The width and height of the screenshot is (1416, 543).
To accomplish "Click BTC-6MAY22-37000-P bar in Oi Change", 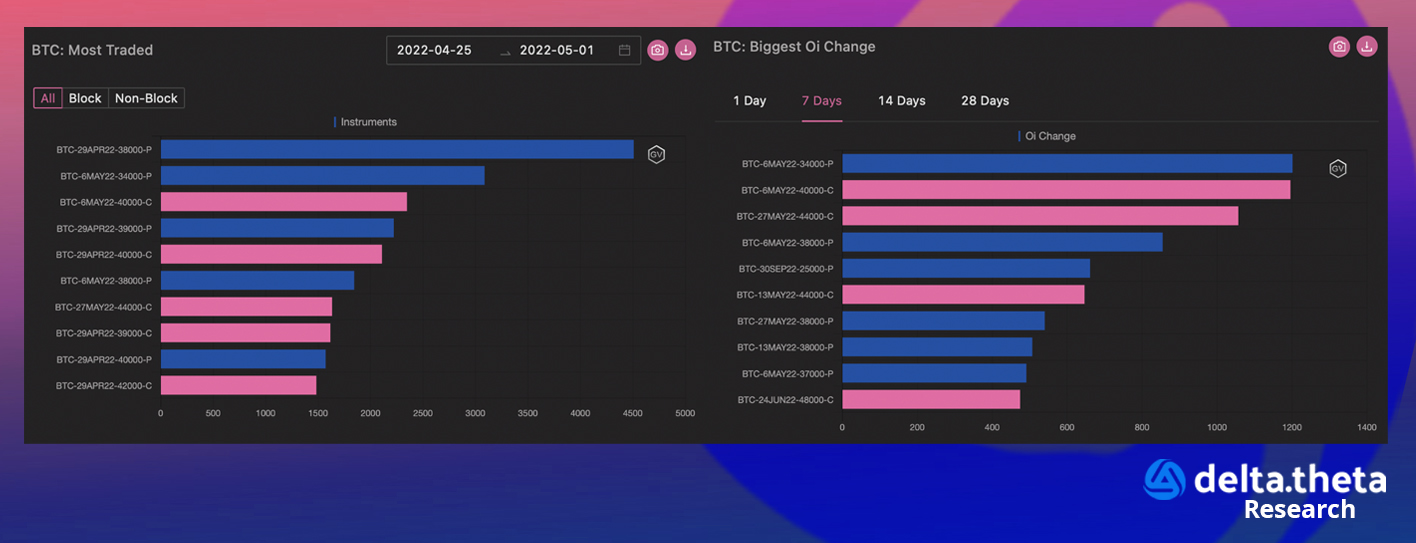I will [x=934, y=373].
